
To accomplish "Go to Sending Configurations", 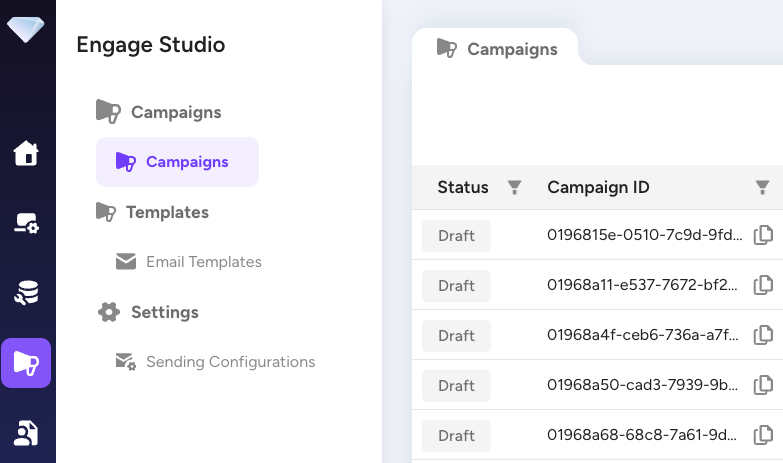I will (230, 362).
